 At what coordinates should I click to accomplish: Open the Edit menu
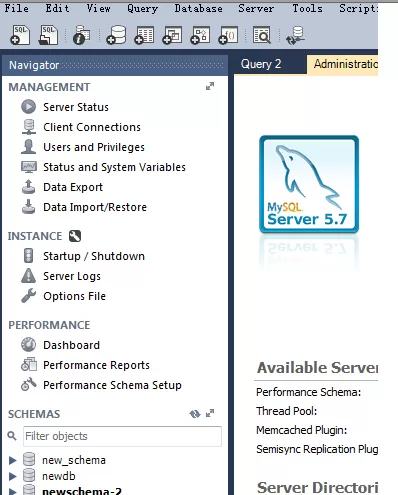(57, 8)
